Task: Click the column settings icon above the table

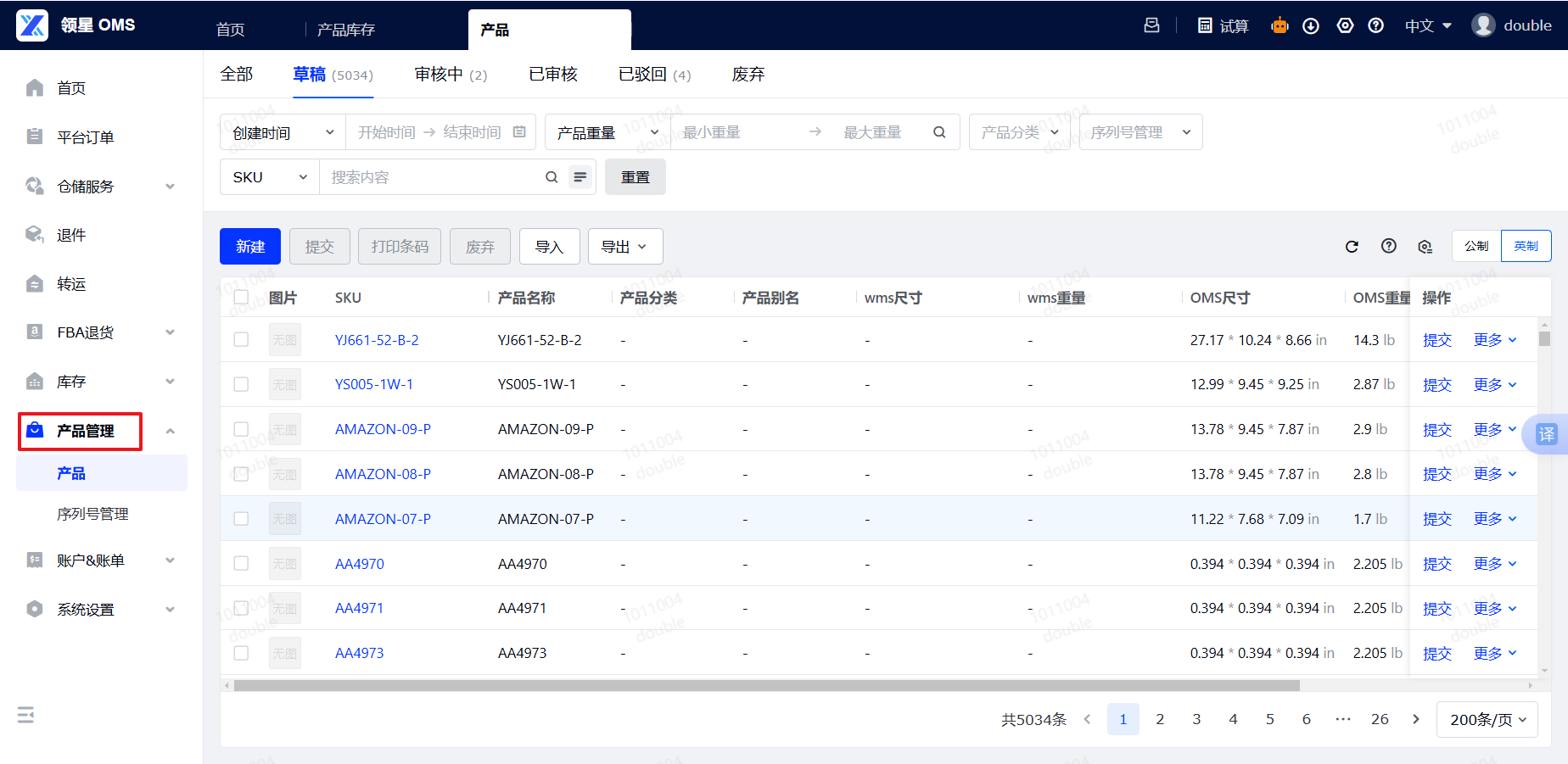Action: click(x=1425, y=247)
